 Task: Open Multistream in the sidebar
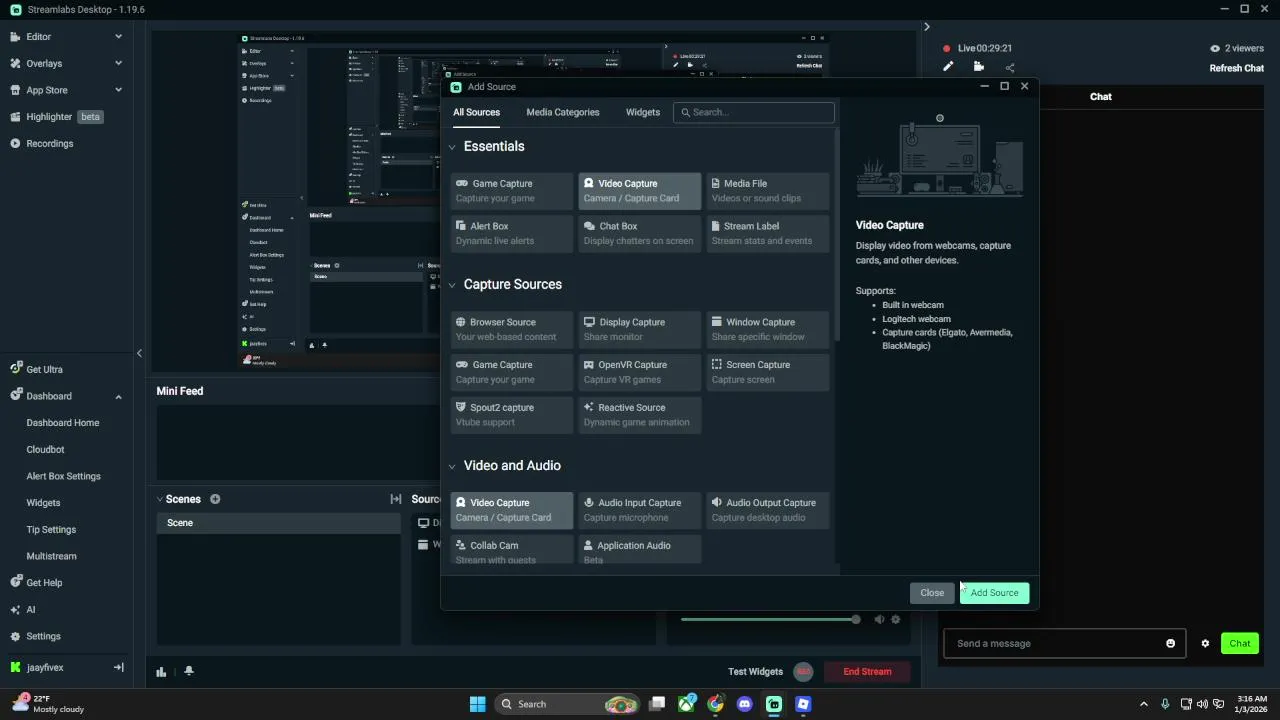(51, 556)
